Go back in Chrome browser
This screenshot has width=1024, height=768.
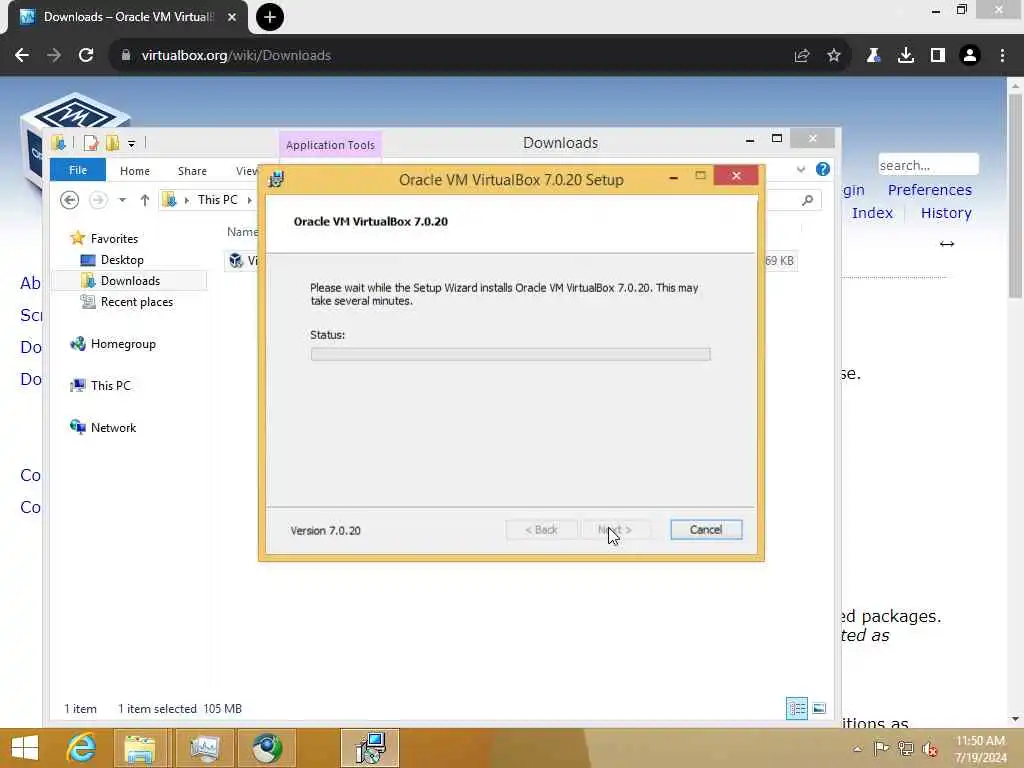22,56
